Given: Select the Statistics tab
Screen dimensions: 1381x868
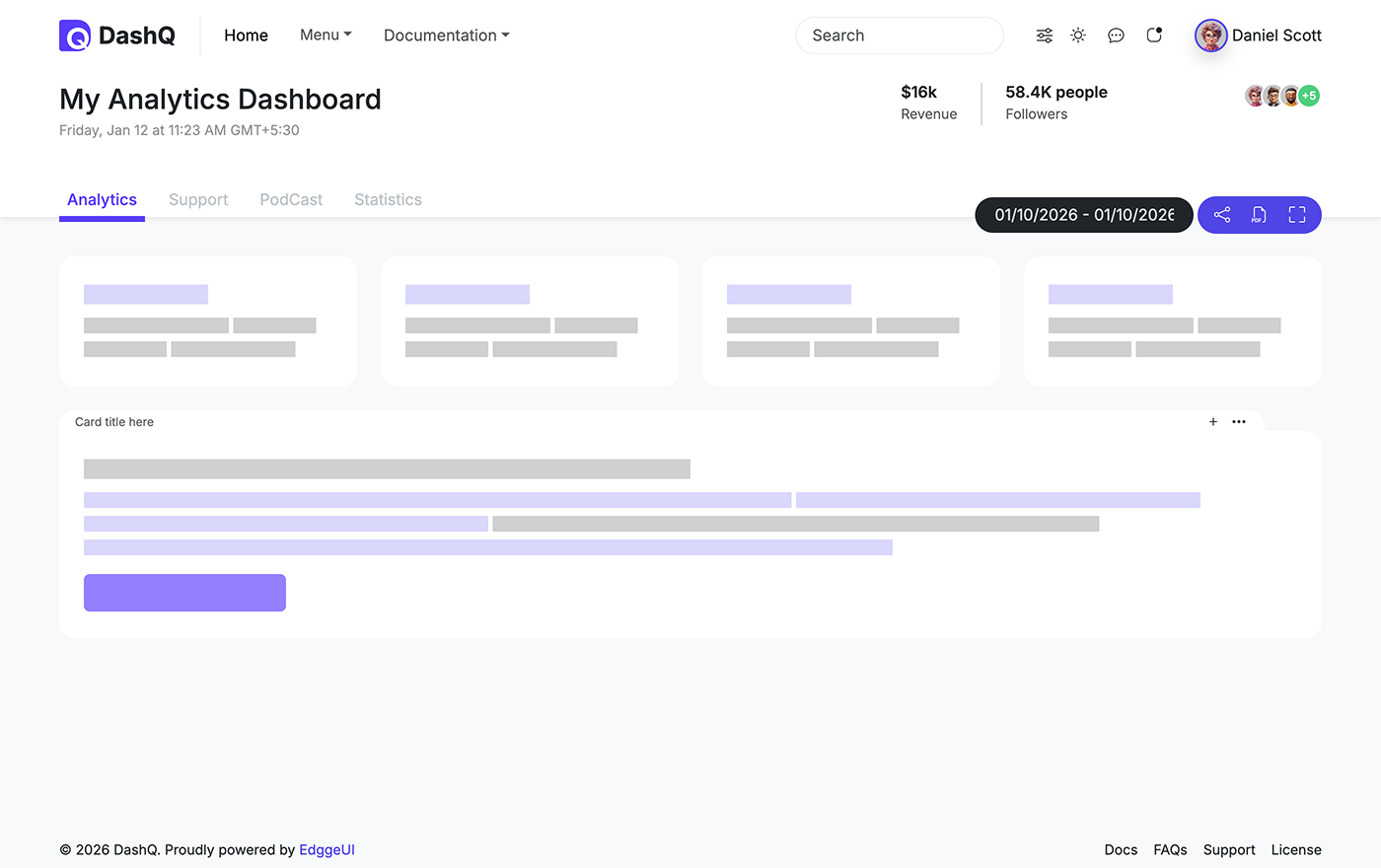Looking at the screenshot, I should point(388,199).
